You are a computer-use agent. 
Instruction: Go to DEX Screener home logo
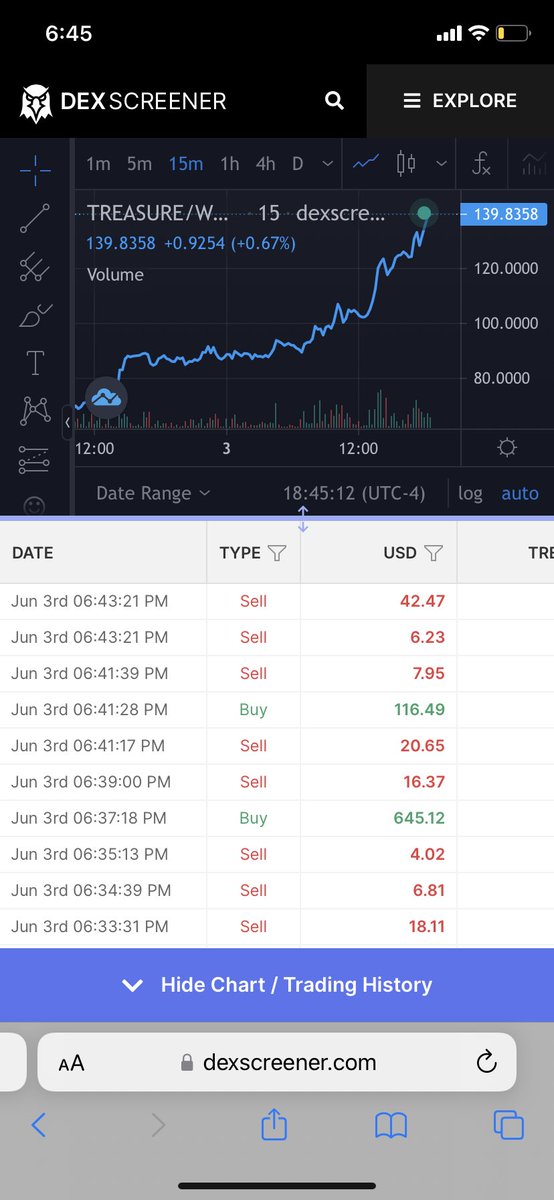tap(123, 101)
